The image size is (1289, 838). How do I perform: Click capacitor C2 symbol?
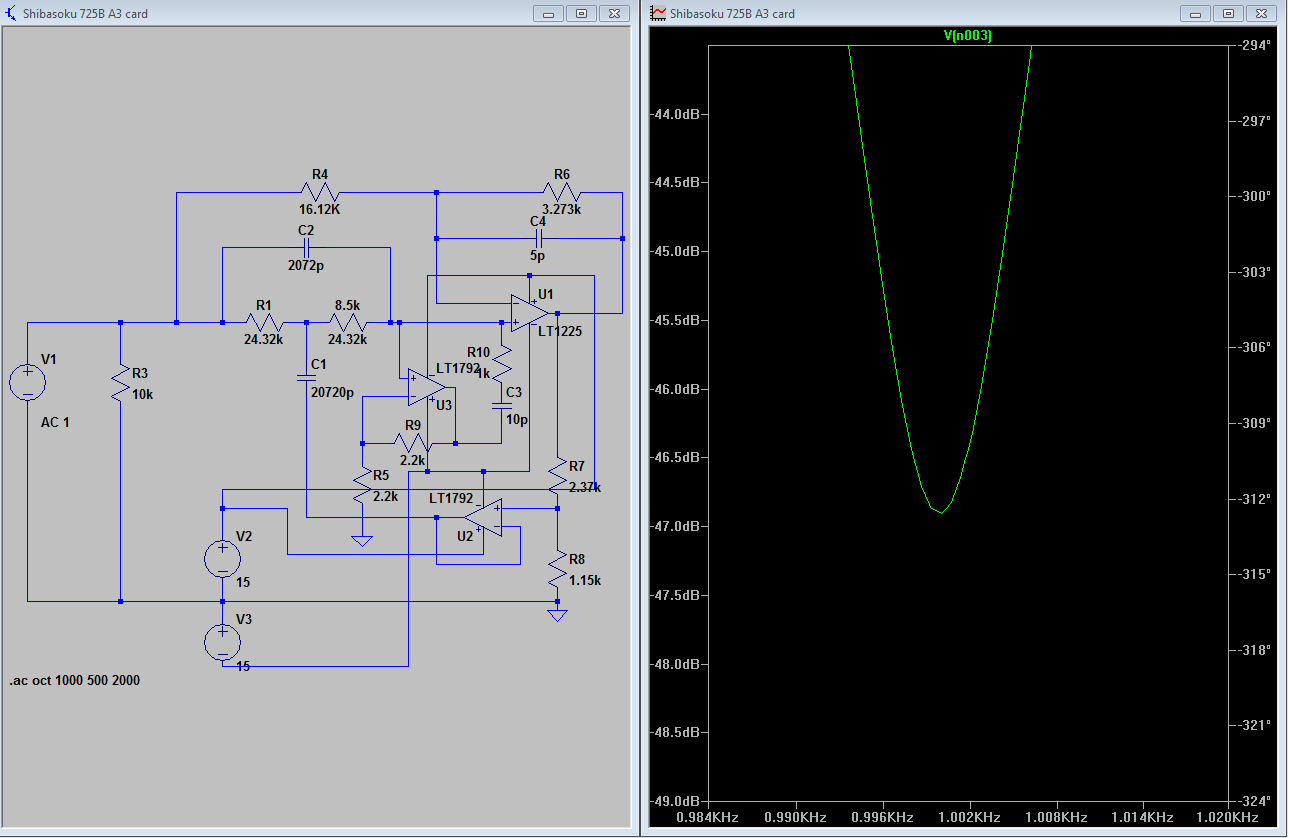[x=306, y=246]
